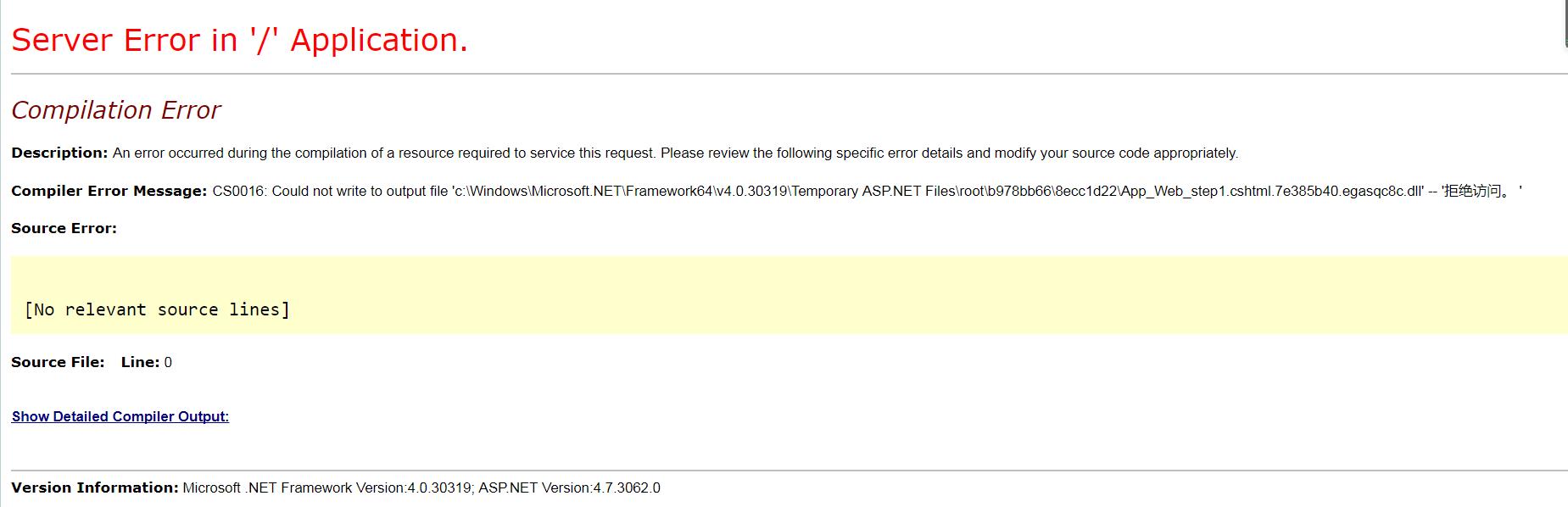Click the CS0016 error code
1568x507 pixels.
(238, 191)
